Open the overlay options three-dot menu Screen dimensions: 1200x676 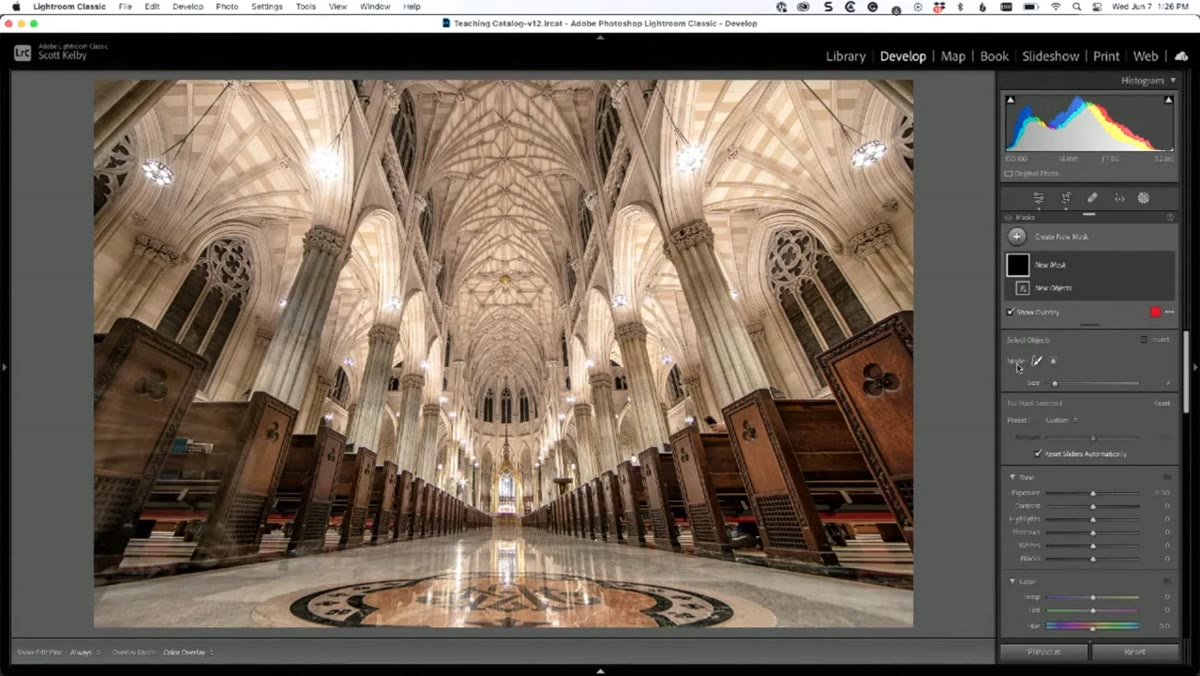[1169, 312]
